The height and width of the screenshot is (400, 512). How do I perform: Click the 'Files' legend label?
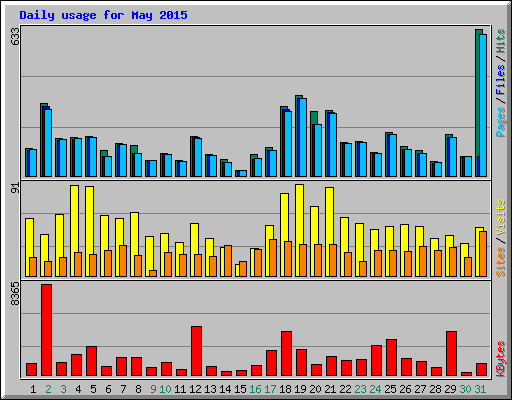(x=501, y=80)
